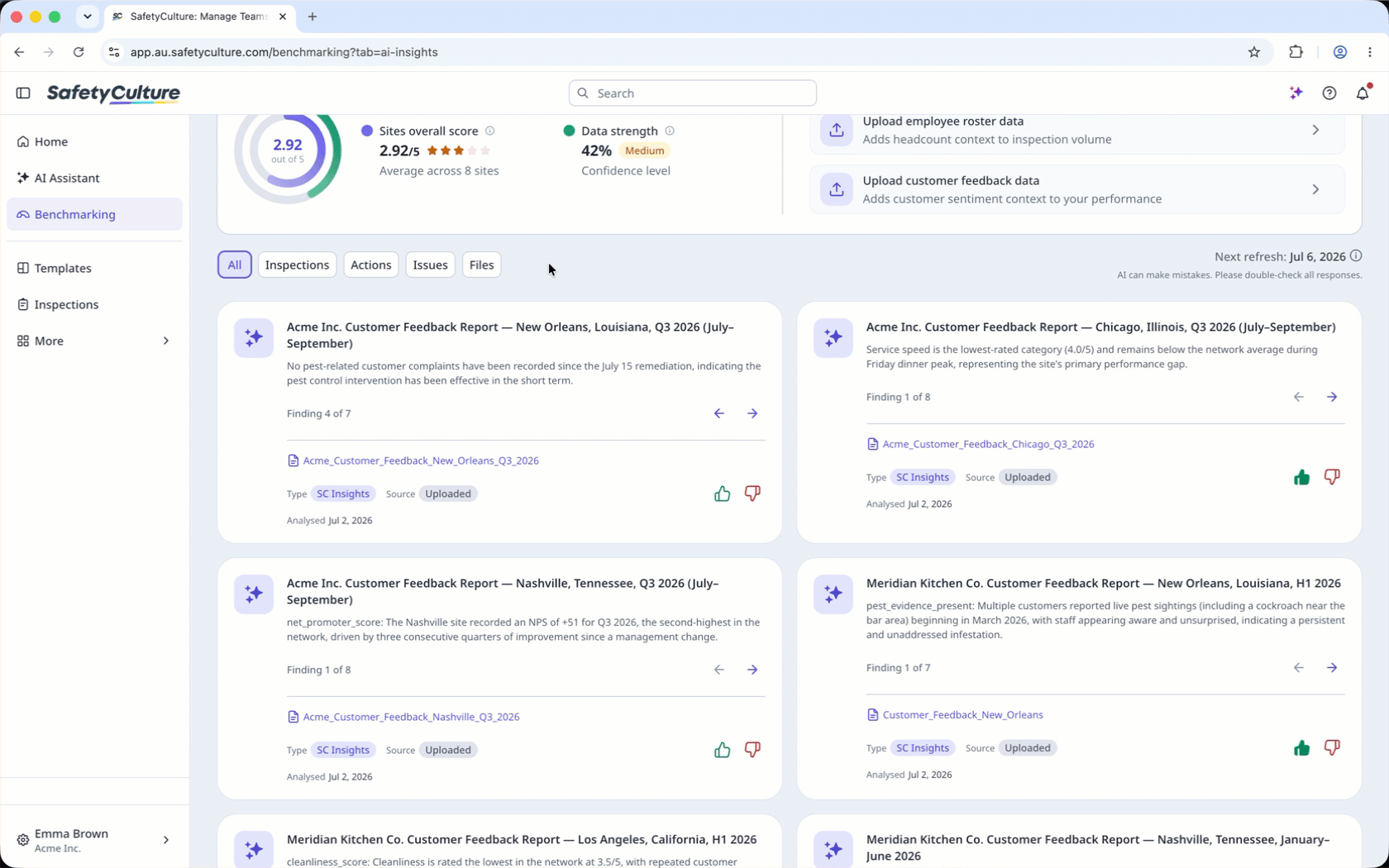This screenshot has height=868, width=1389.
Task: Switch to the Inspections filter tab
Action: coord(297,265)
